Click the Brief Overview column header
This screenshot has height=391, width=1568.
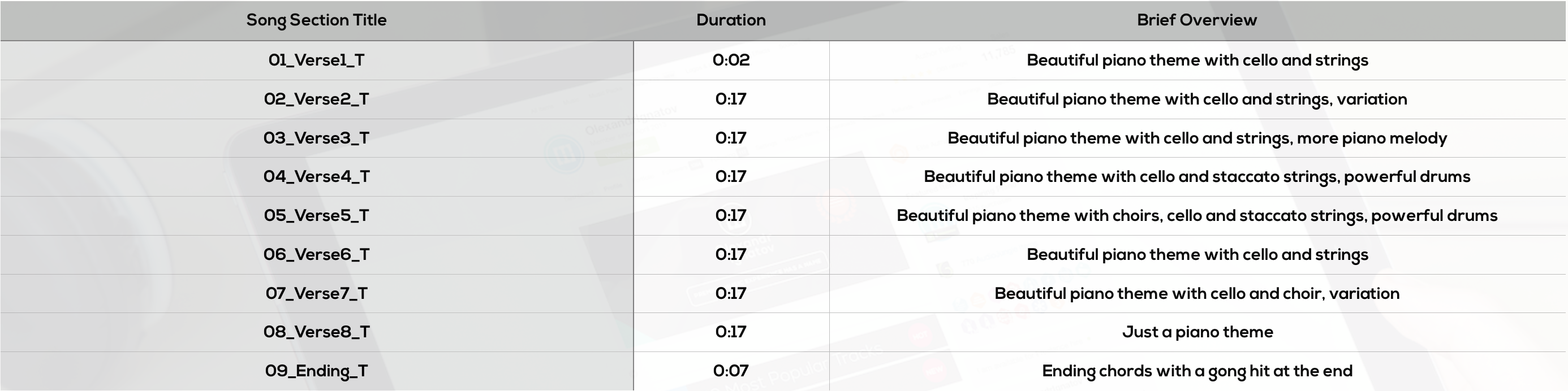pyautogui.click(x=1197, y=20)
